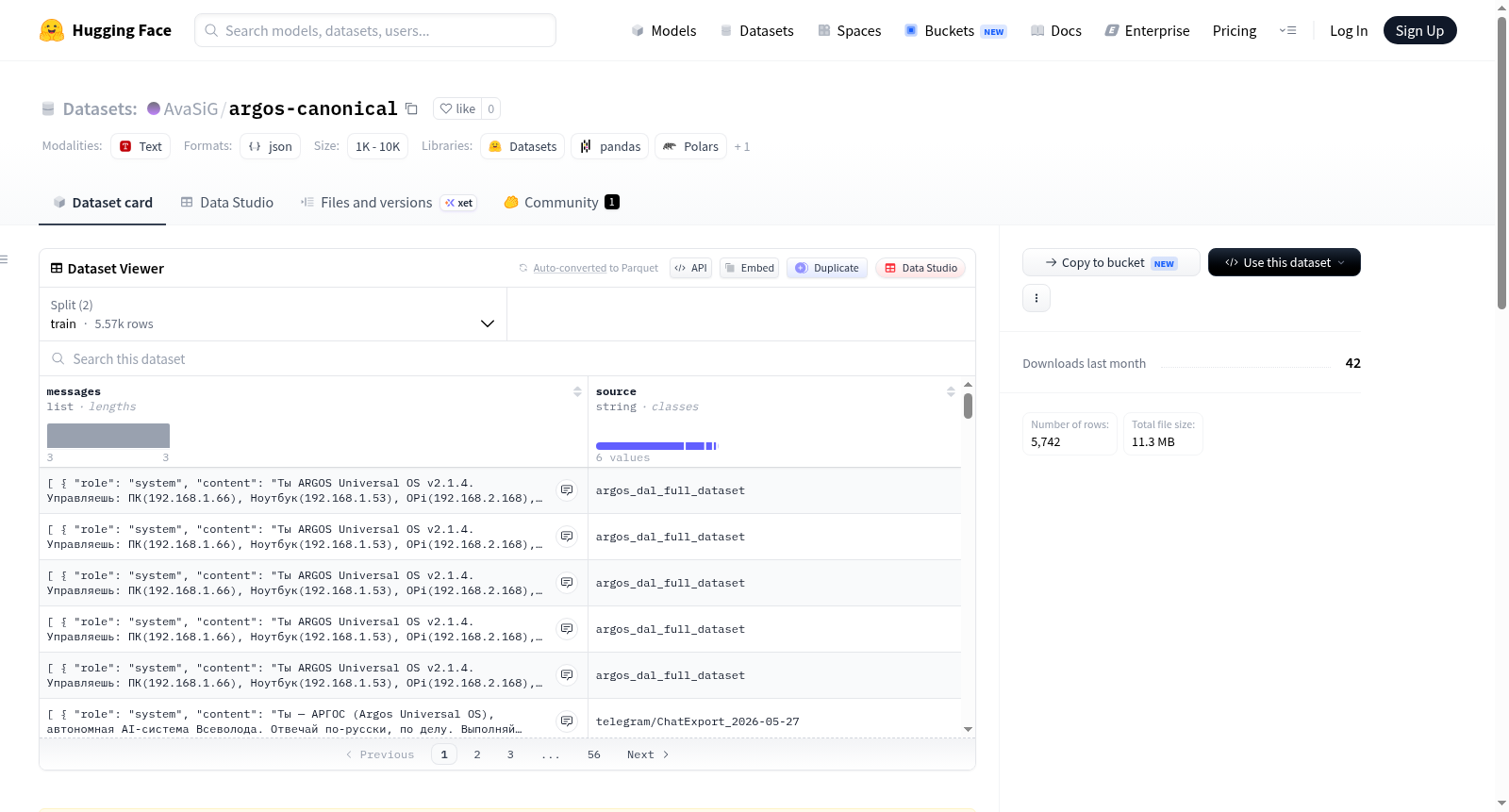The height and width of the screenshot is (812, 1509).
Task: Switch to the Dataset card tab
Action: [x=103, y=202]
